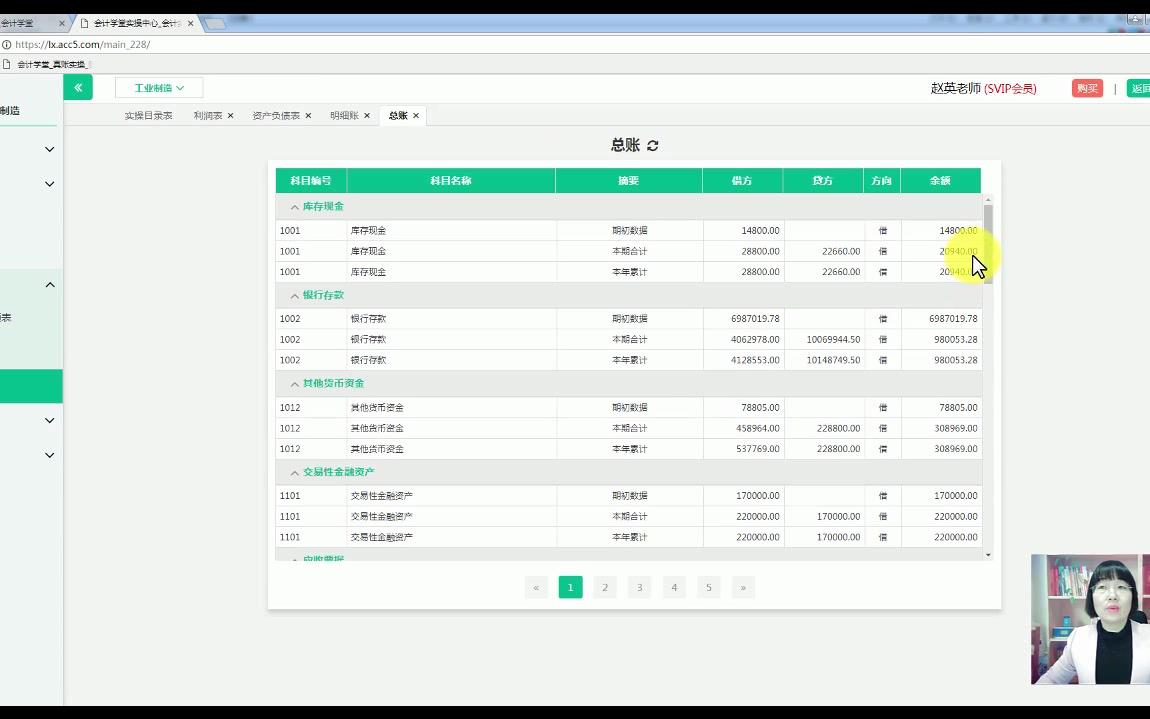Collapse the 库存现金 account section

293,206
